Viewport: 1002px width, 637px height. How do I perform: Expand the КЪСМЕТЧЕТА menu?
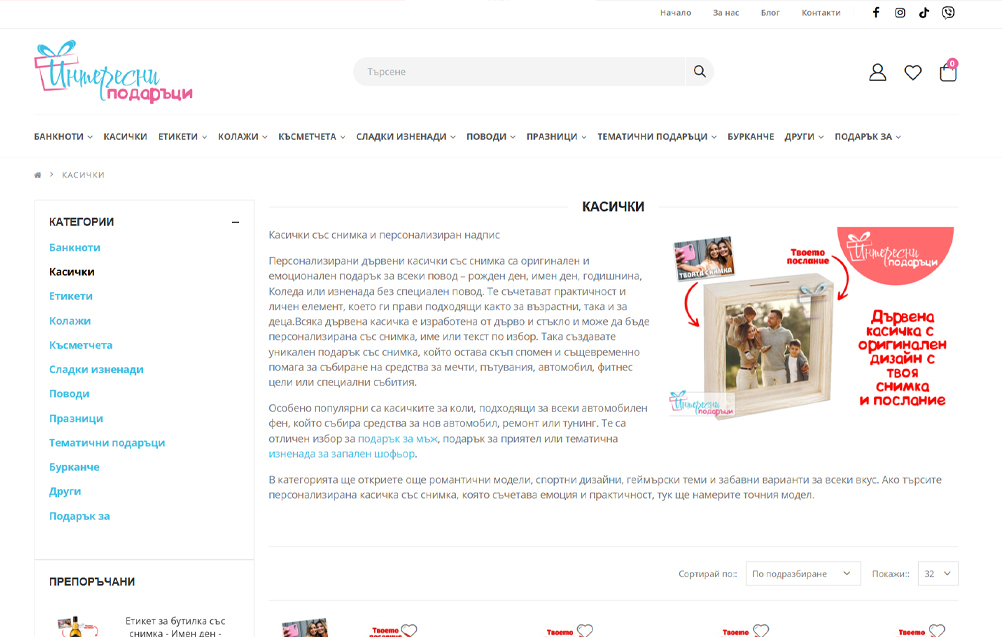click(312, 137)
